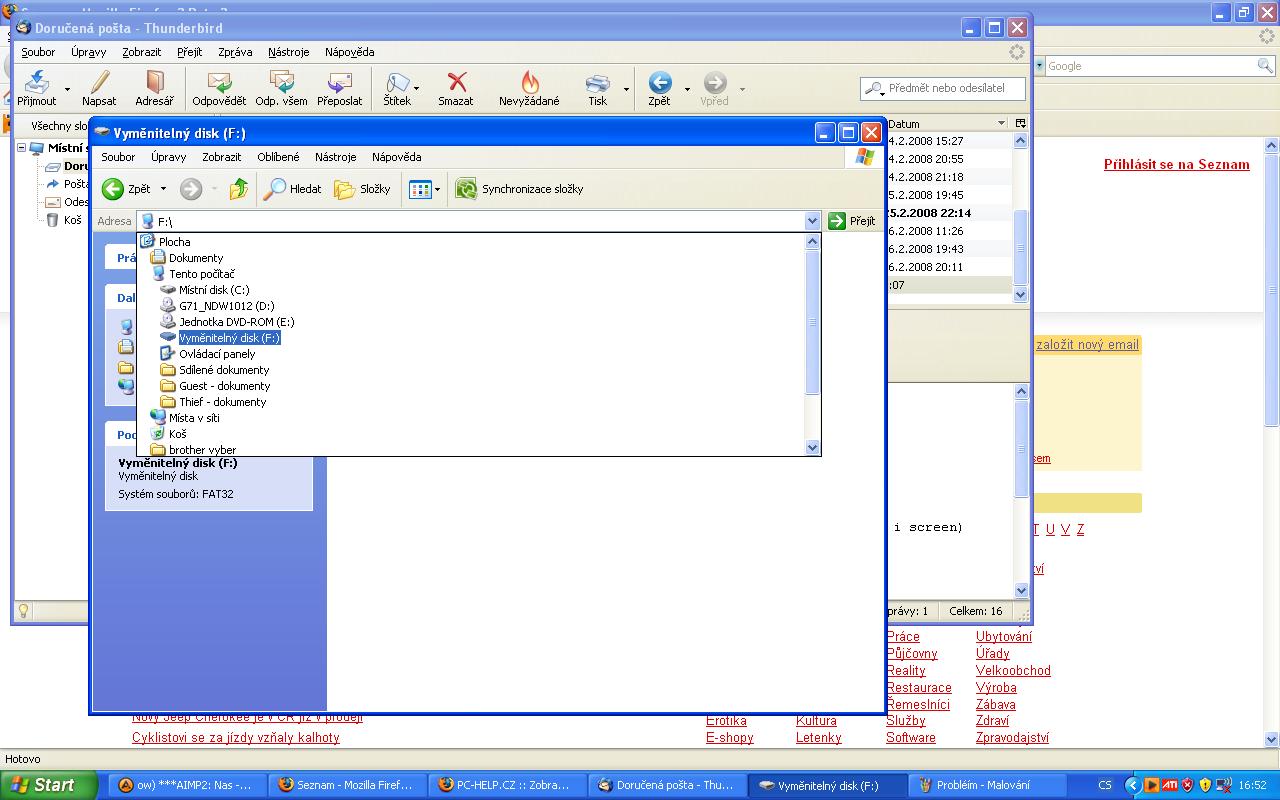1280x800 pixels.
Task: Click the Přejít go button
Action: (852, 221)
